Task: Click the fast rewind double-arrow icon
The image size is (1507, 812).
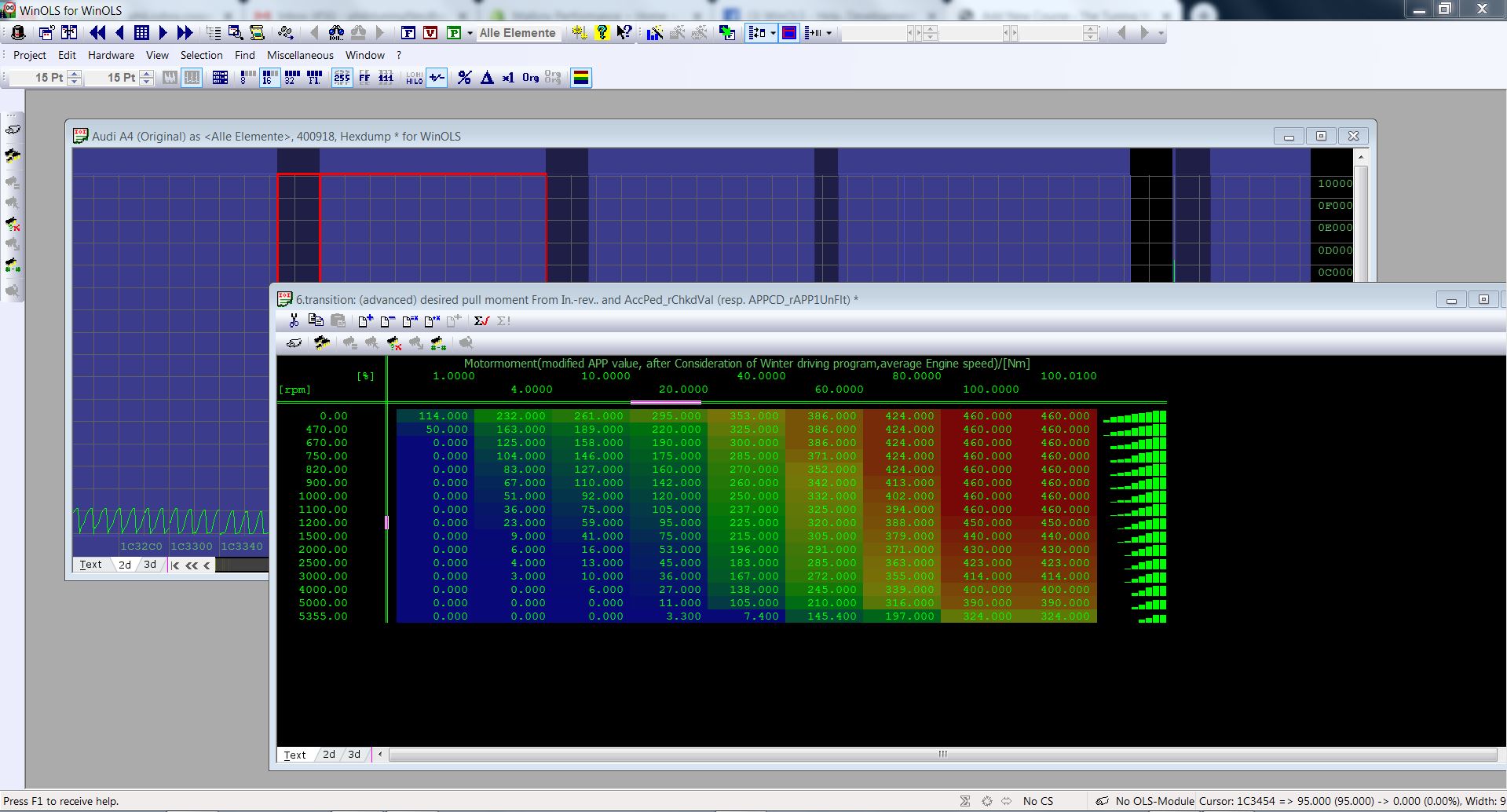Action: (97, 33)
